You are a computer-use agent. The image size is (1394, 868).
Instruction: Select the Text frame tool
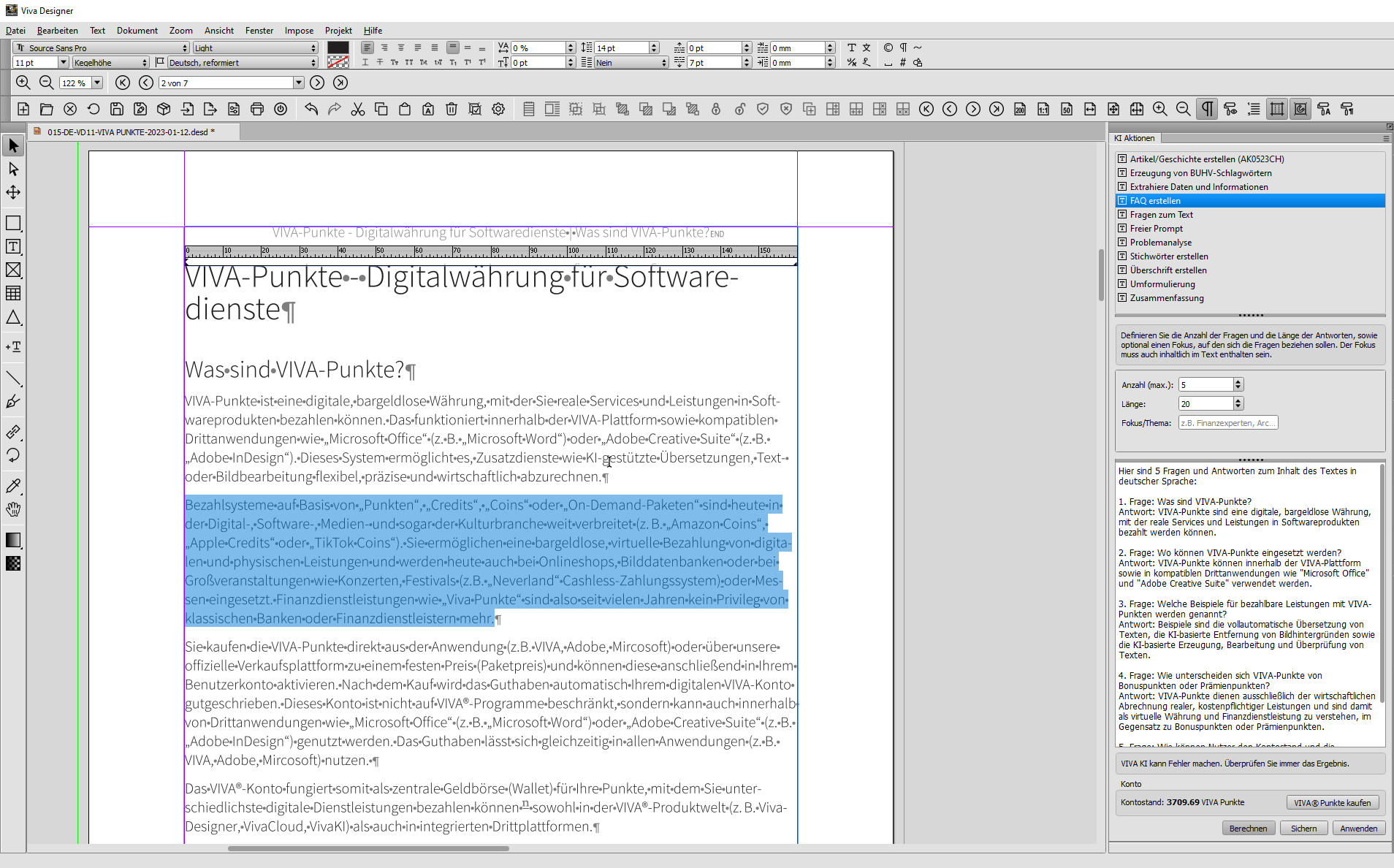point(13,247)
